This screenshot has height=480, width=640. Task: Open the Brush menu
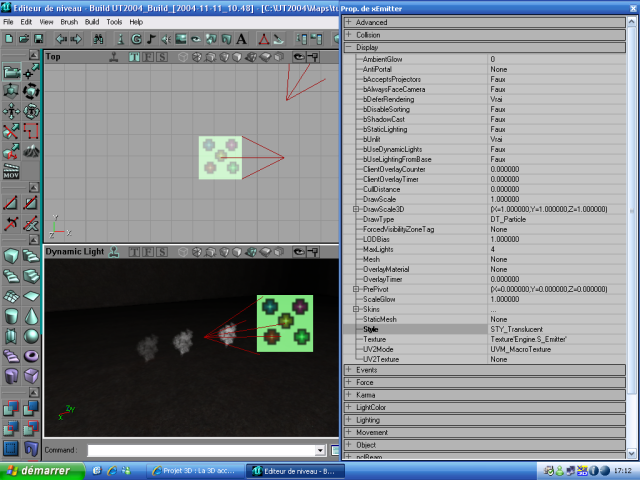[x=68, y=21]
